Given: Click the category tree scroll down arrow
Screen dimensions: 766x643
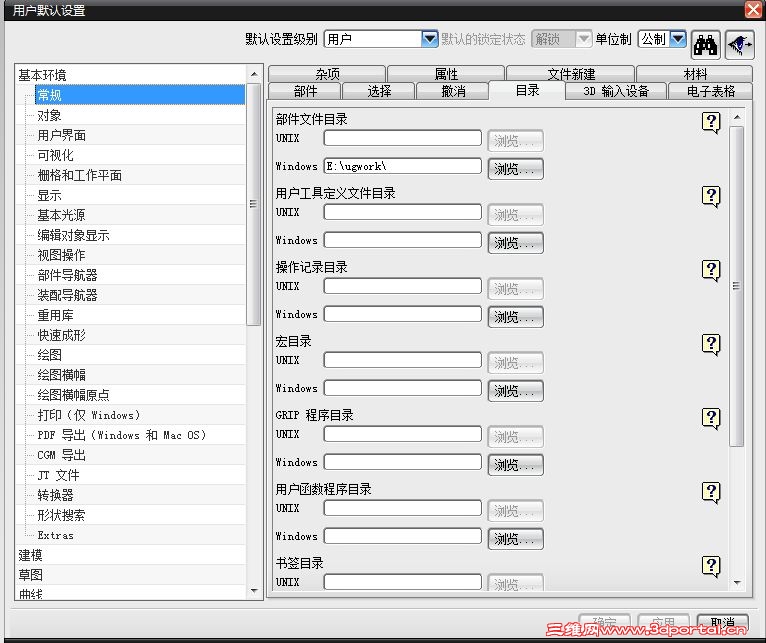Looking at the screenshot, I should point(254,591).
